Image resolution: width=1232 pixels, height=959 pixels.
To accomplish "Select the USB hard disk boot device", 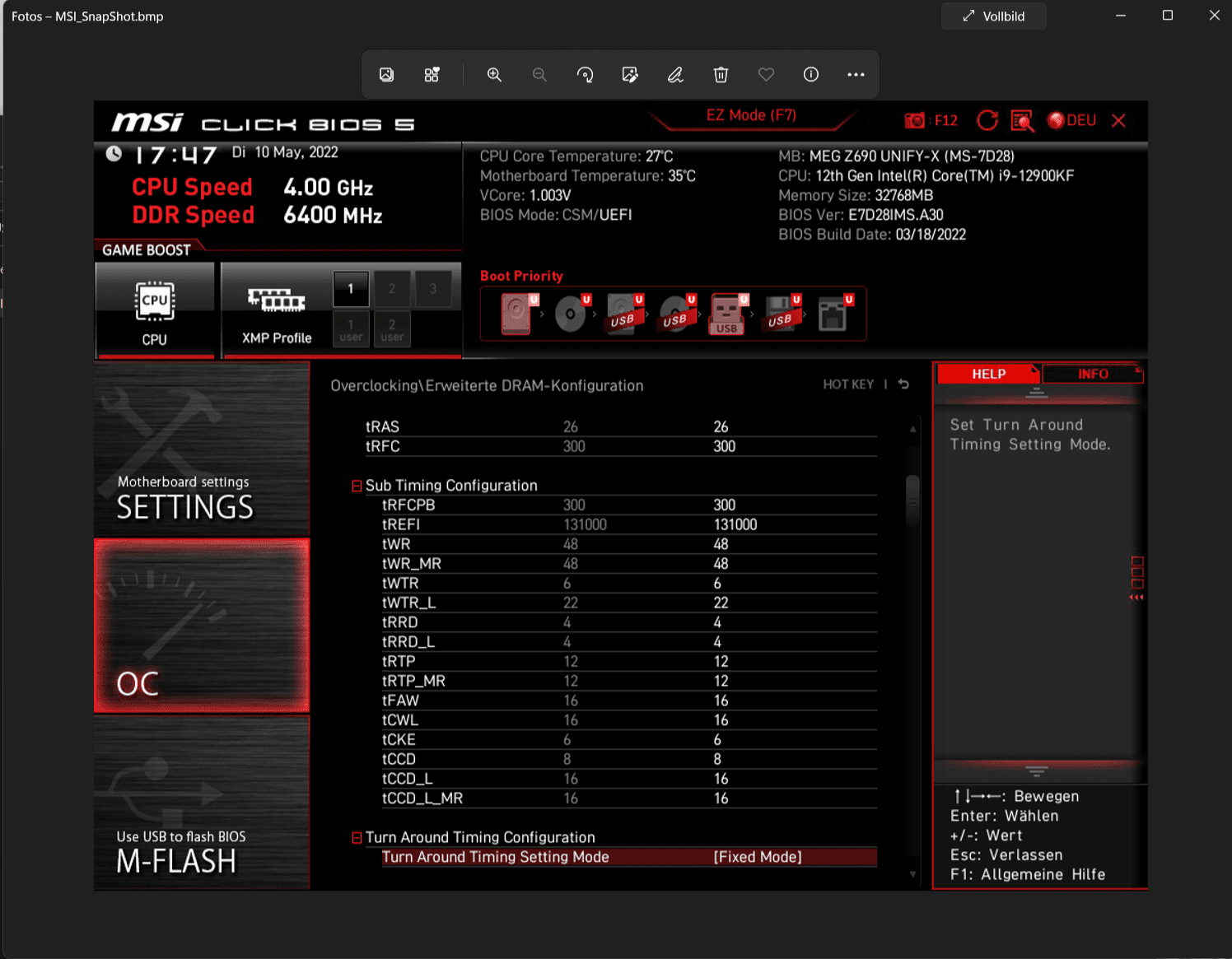I will [624, 314].
